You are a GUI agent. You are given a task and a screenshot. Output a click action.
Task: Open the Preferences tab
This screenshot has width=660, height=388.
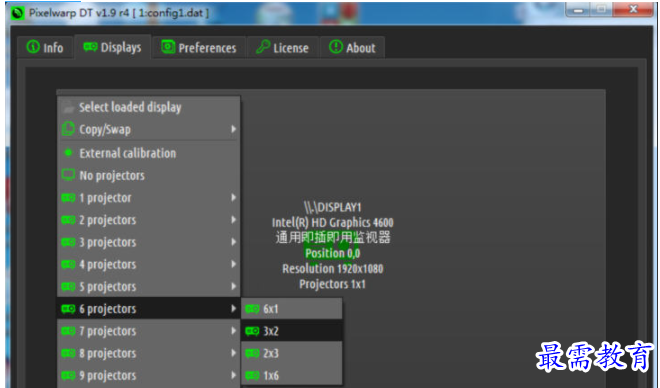tap(199, 47)
